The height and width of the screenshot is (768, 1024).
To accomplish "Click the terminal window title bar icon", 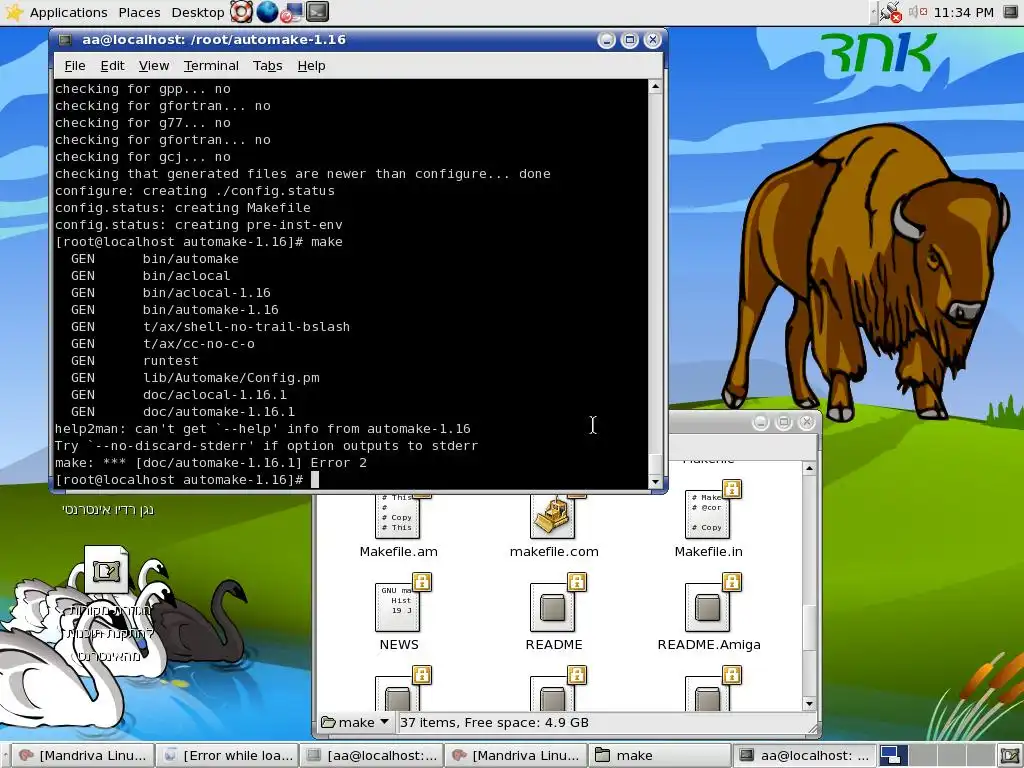I will tap(65, 40).
